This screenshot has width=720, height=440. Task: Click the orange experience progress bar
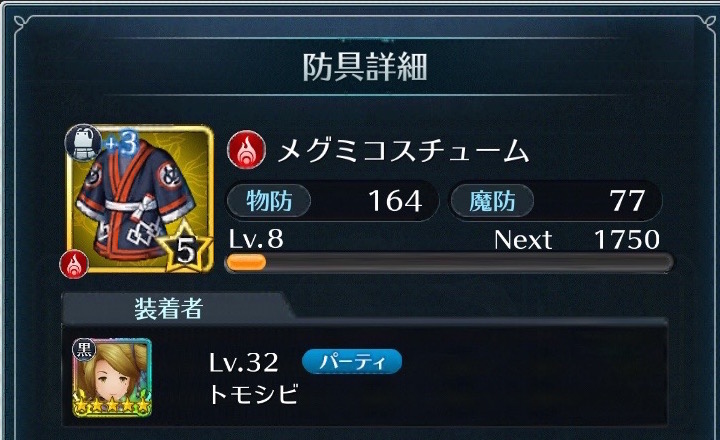pyautogui.click(x=449, y=262)
